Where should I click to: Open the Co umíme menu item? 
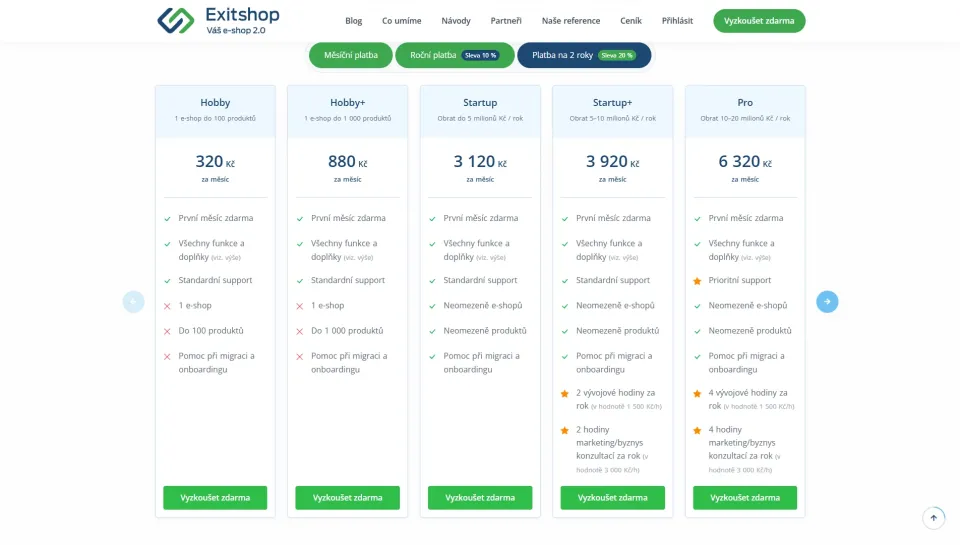[402, 21]
